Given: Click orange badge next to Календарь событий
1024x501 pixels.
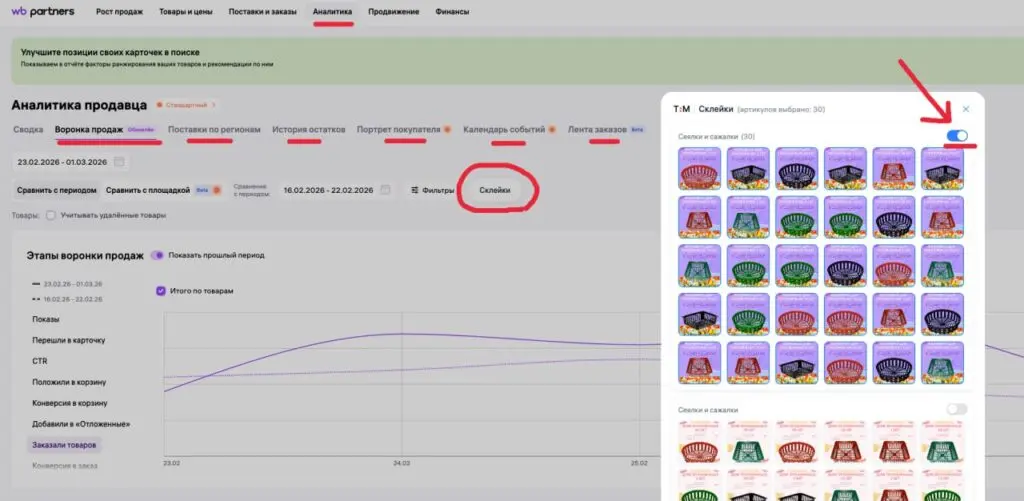Looking at the screenshot, I should [552, 129].
